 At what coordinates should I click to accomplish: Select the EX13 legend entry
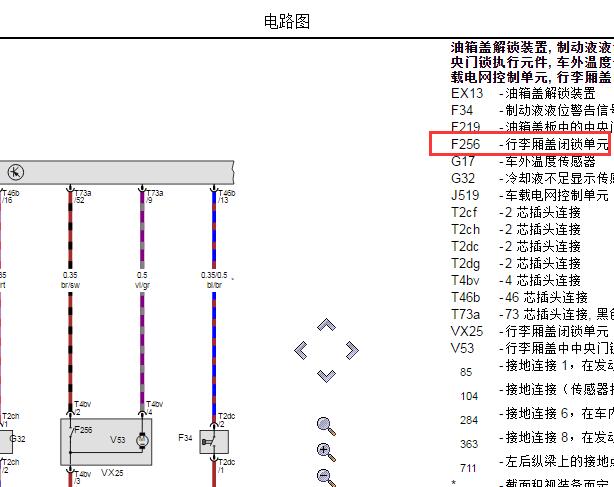(x=523, y=93)
